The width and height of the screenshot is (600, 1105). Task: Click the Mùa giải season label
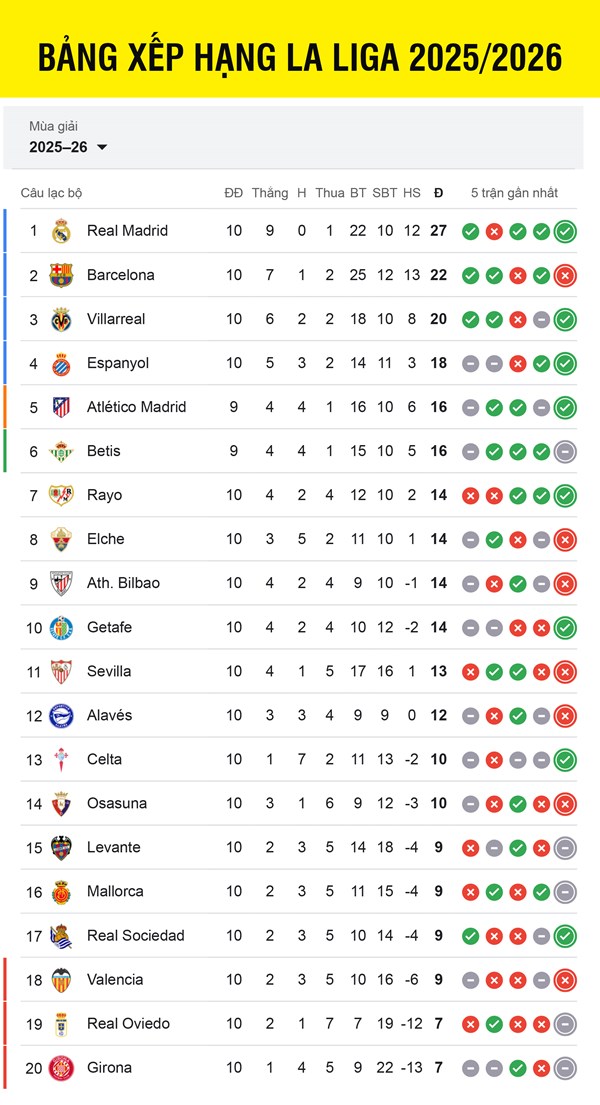pyautogui.click(x=53, y=126)
